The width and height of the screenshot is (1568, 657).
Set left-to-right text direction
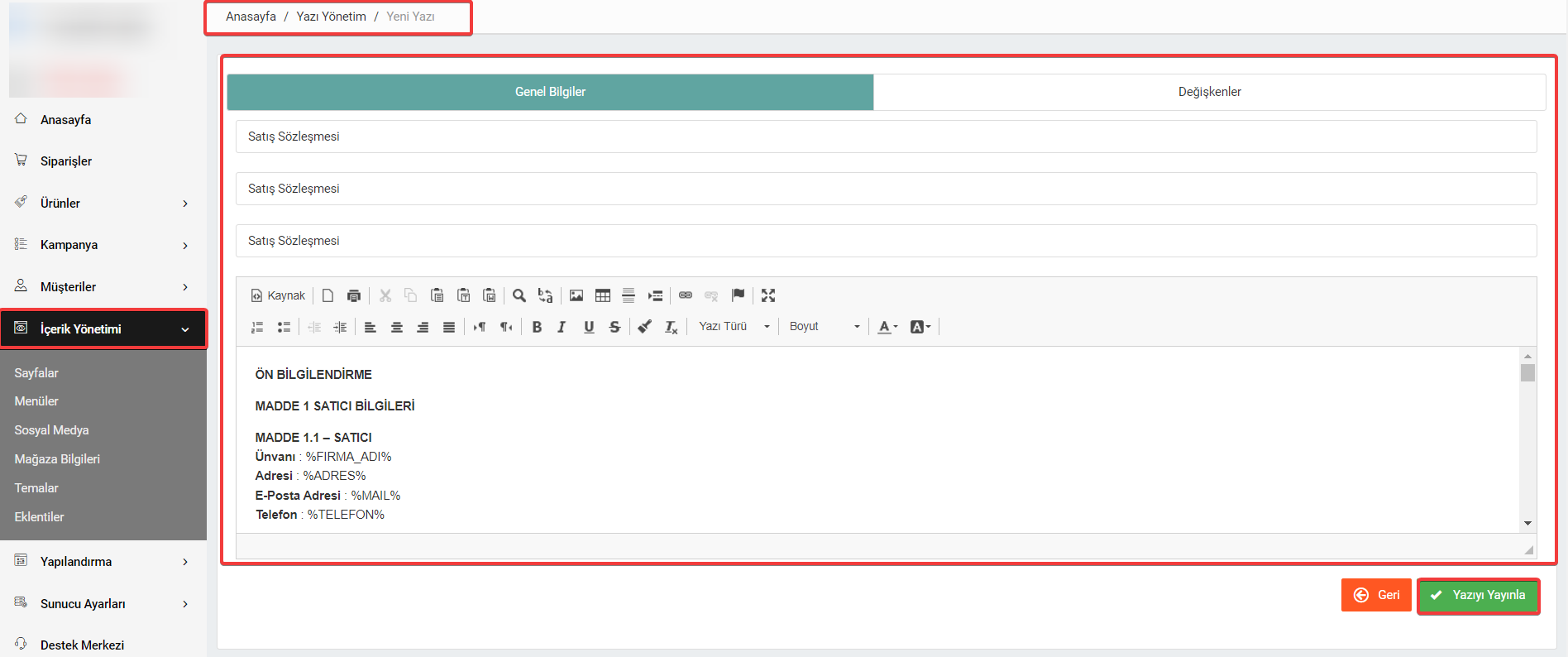pos(480,327)
